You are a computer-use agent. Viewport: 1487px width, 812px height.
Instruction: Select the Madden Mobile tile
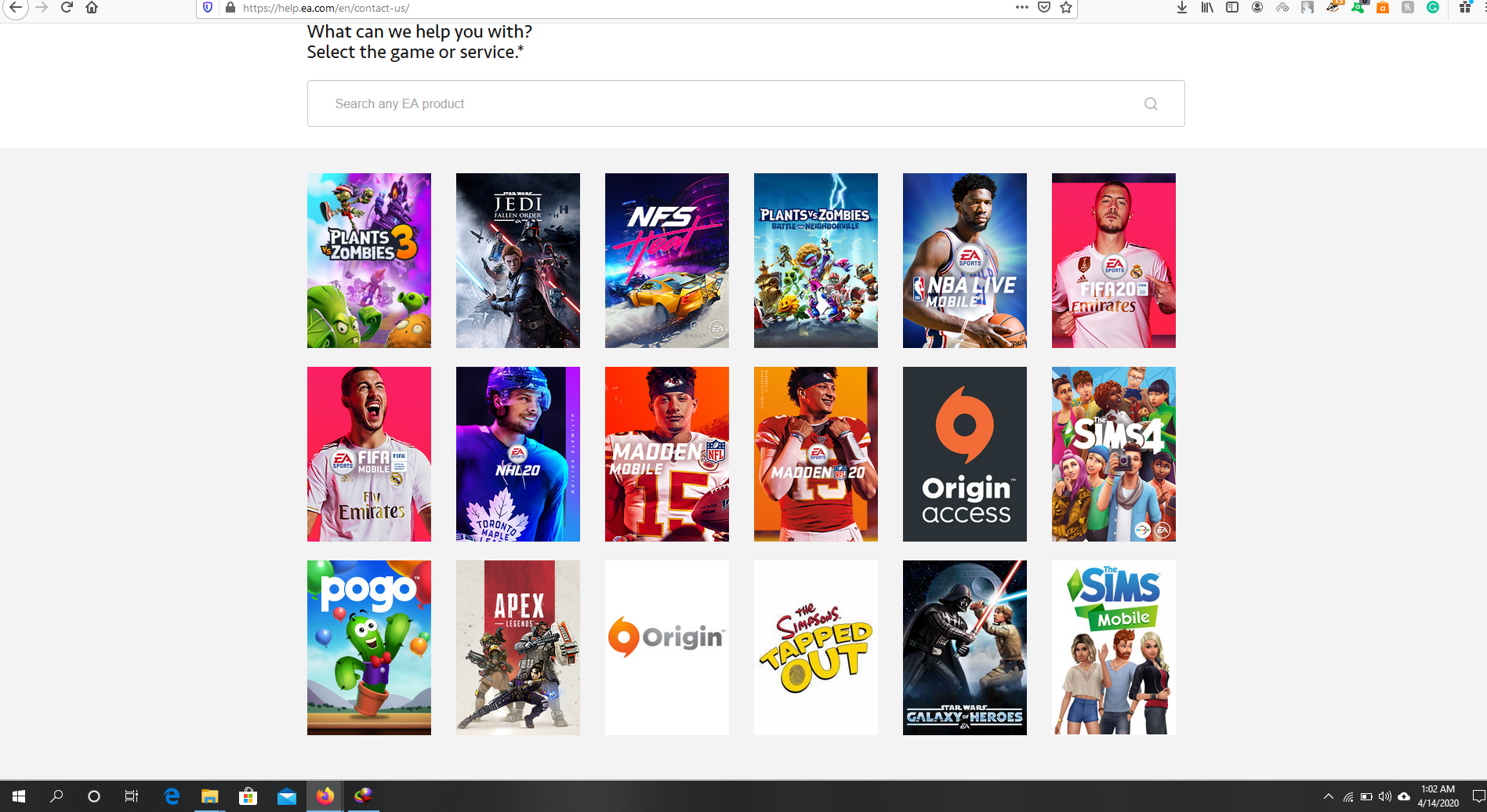click(667, 454)
